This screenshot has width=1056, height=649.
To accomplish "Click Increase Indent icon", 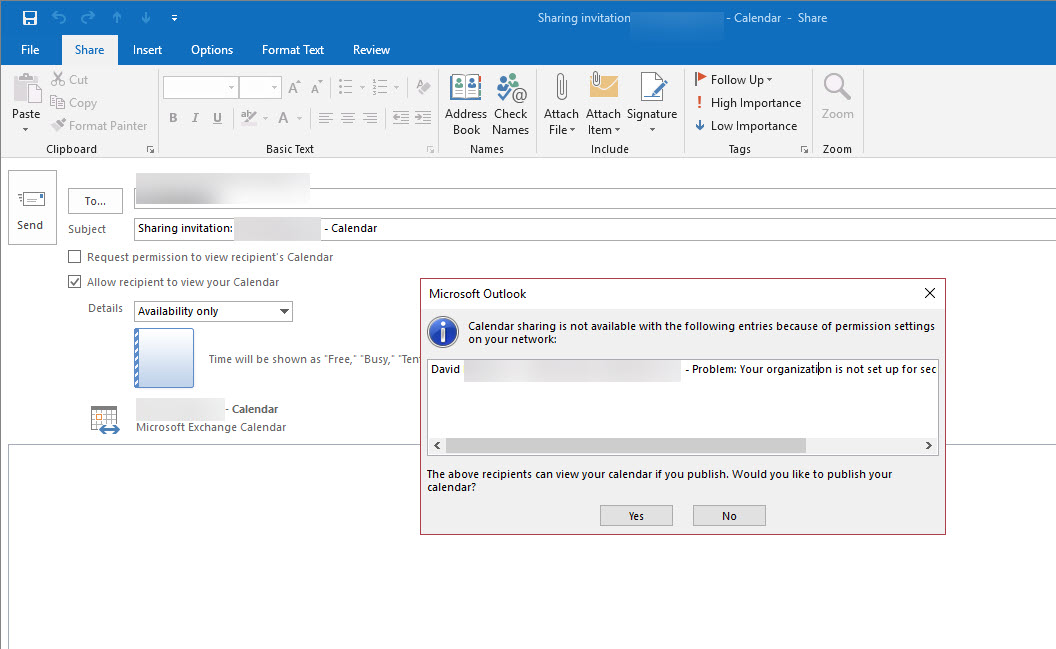I will 423,118.
